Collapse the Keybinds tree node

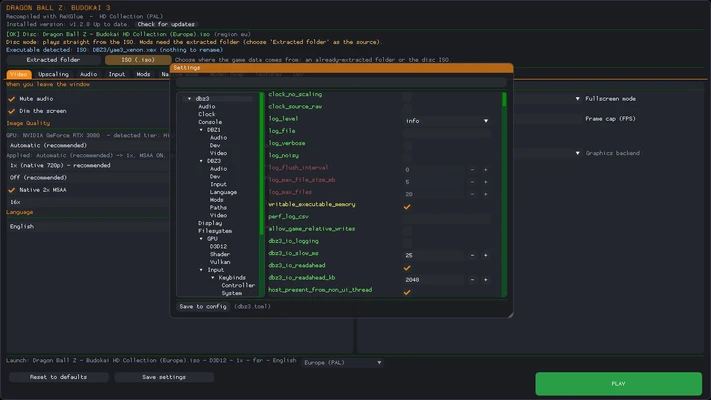point(213,278)
